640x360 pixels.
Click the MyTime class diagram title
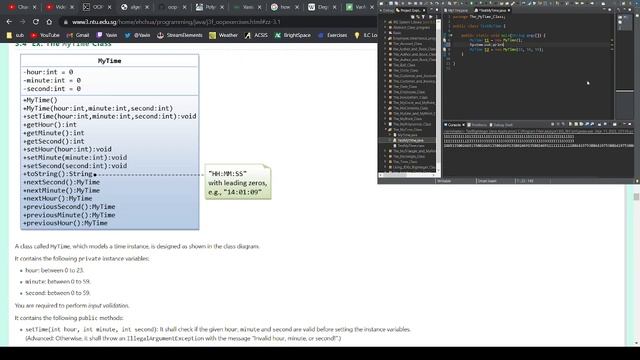[x=109, y=61]
